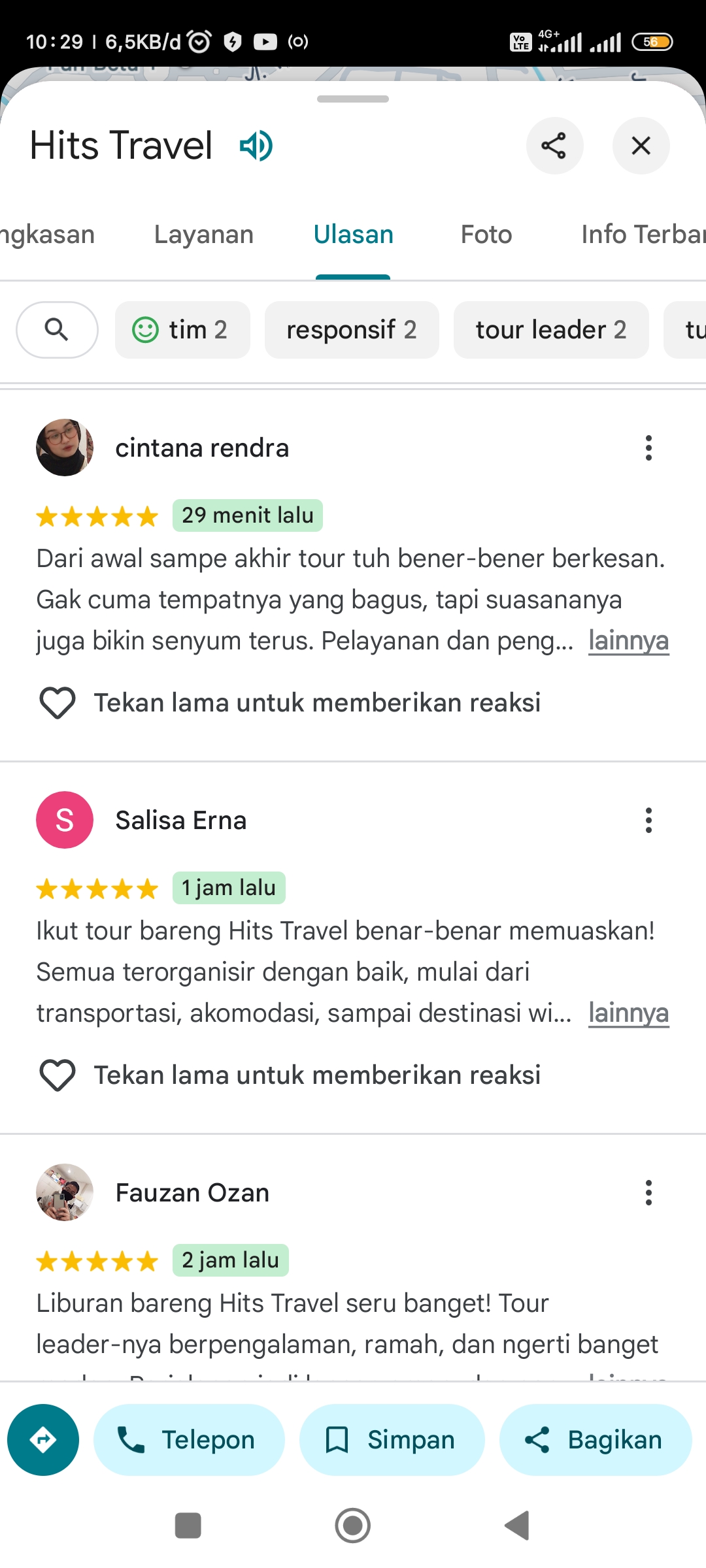
Task: Tap heart reaction on cintana rendra review
Action: pyautogui.click(x=58, y=703)
